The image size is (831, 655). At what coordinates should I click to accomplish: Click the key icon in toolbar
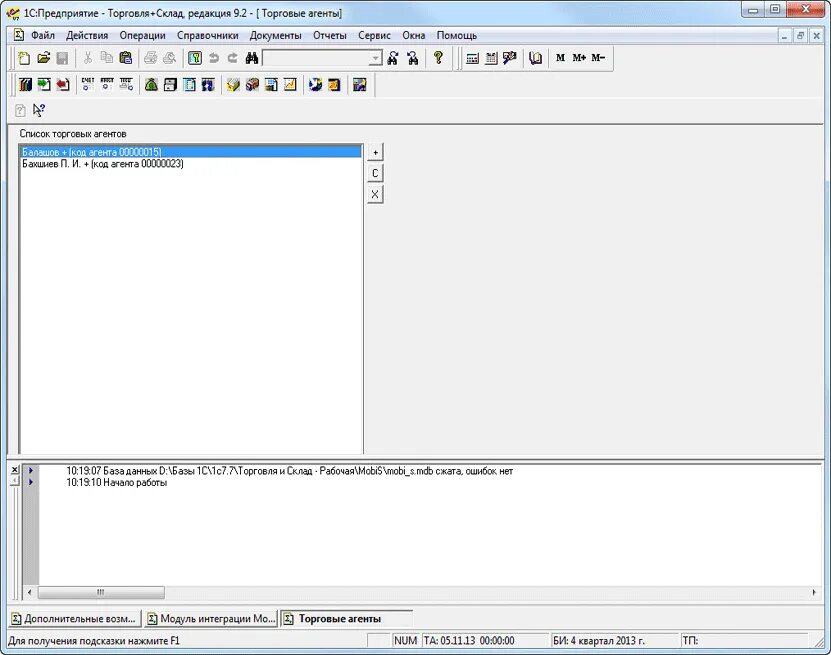195,58
